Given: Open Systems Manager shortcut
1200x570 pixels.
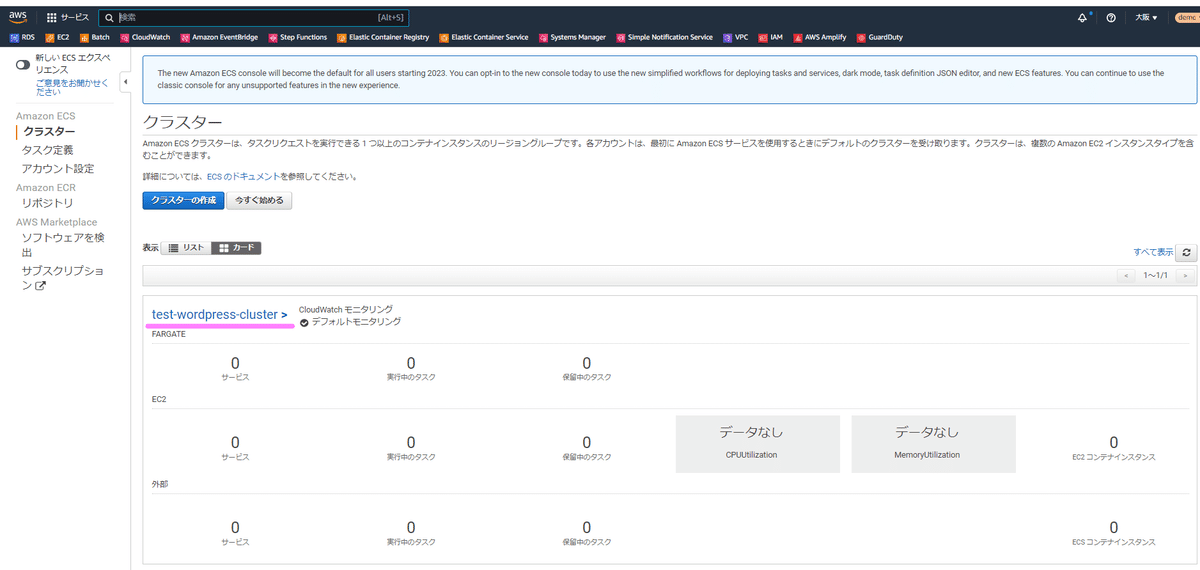Looking at the screenshot, I should [572, 37].
